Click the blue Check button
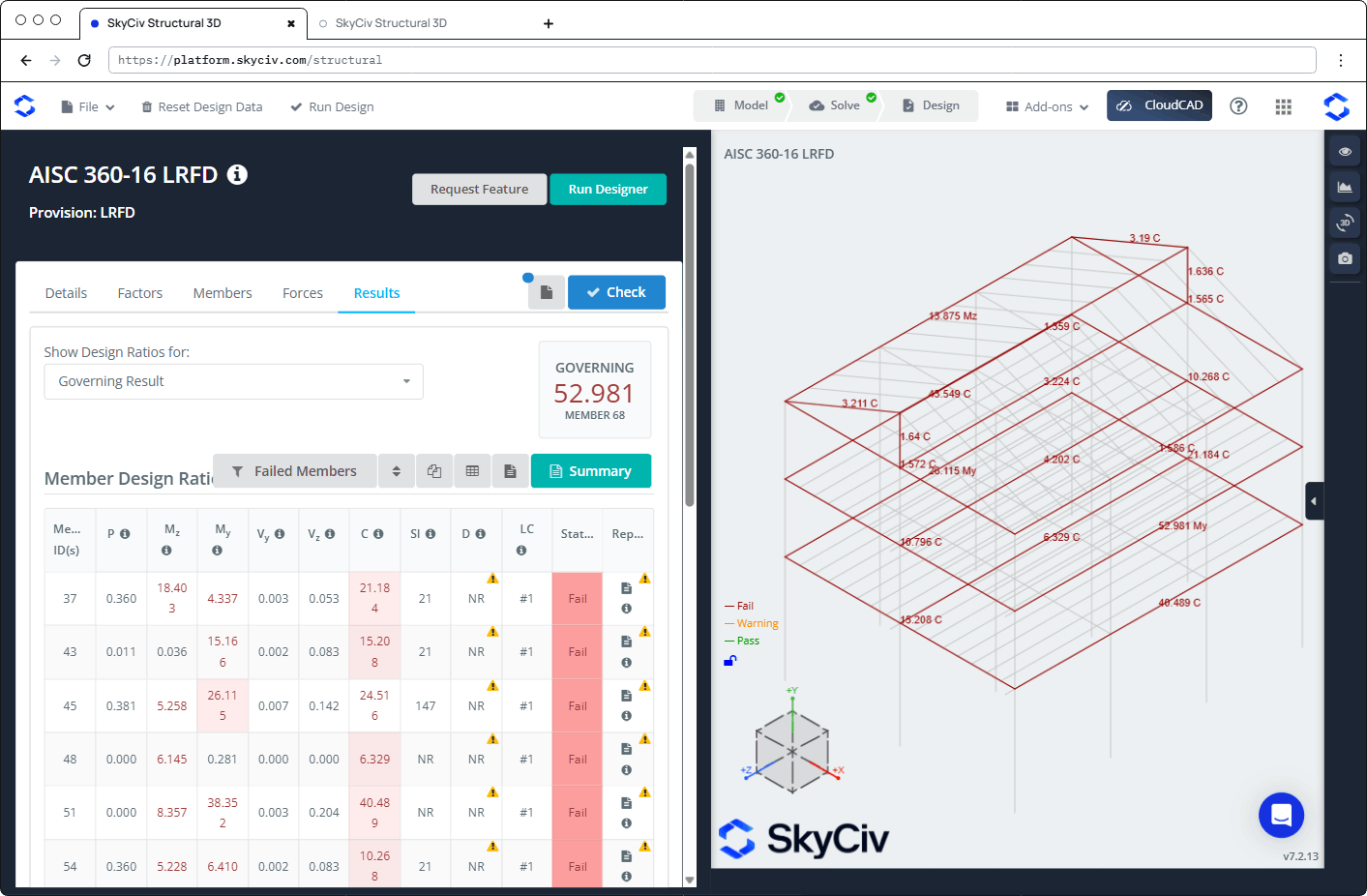Screen dimensions: 1367x896 [616, 292]
